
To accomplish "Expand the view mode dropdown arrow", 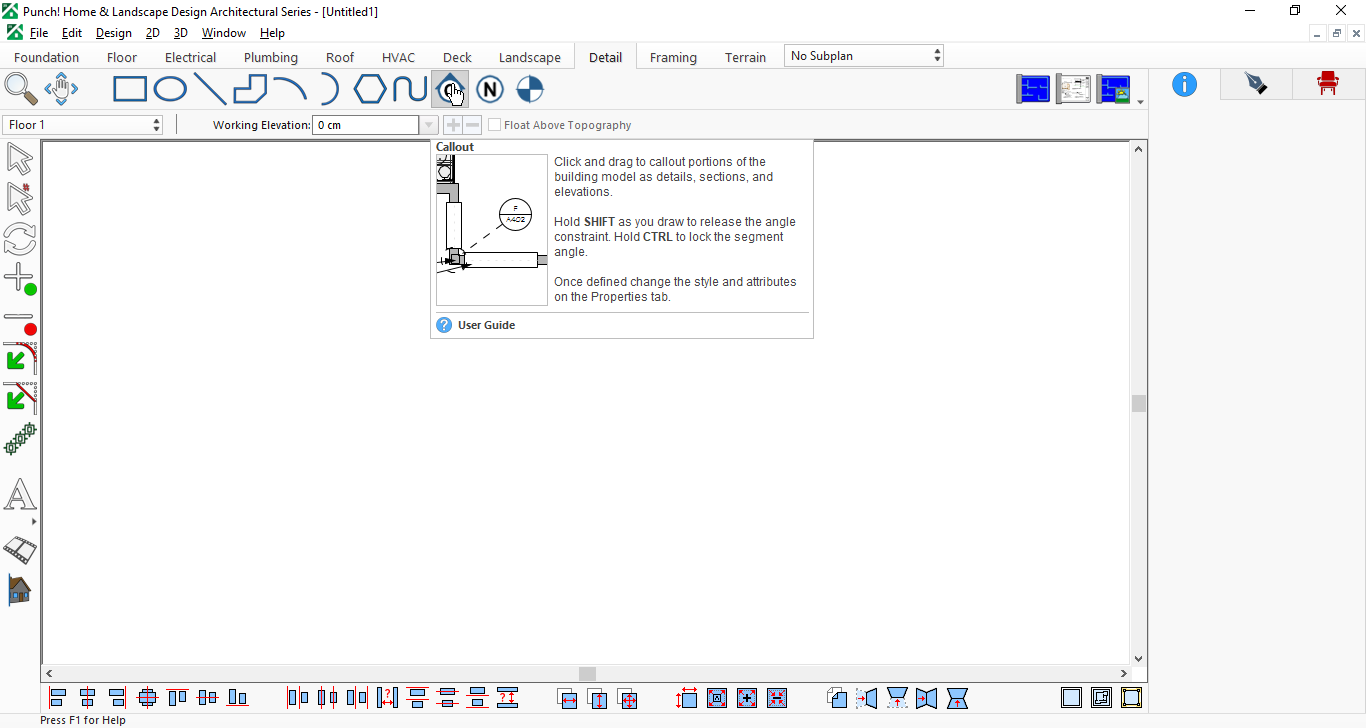I will 1141,102.
